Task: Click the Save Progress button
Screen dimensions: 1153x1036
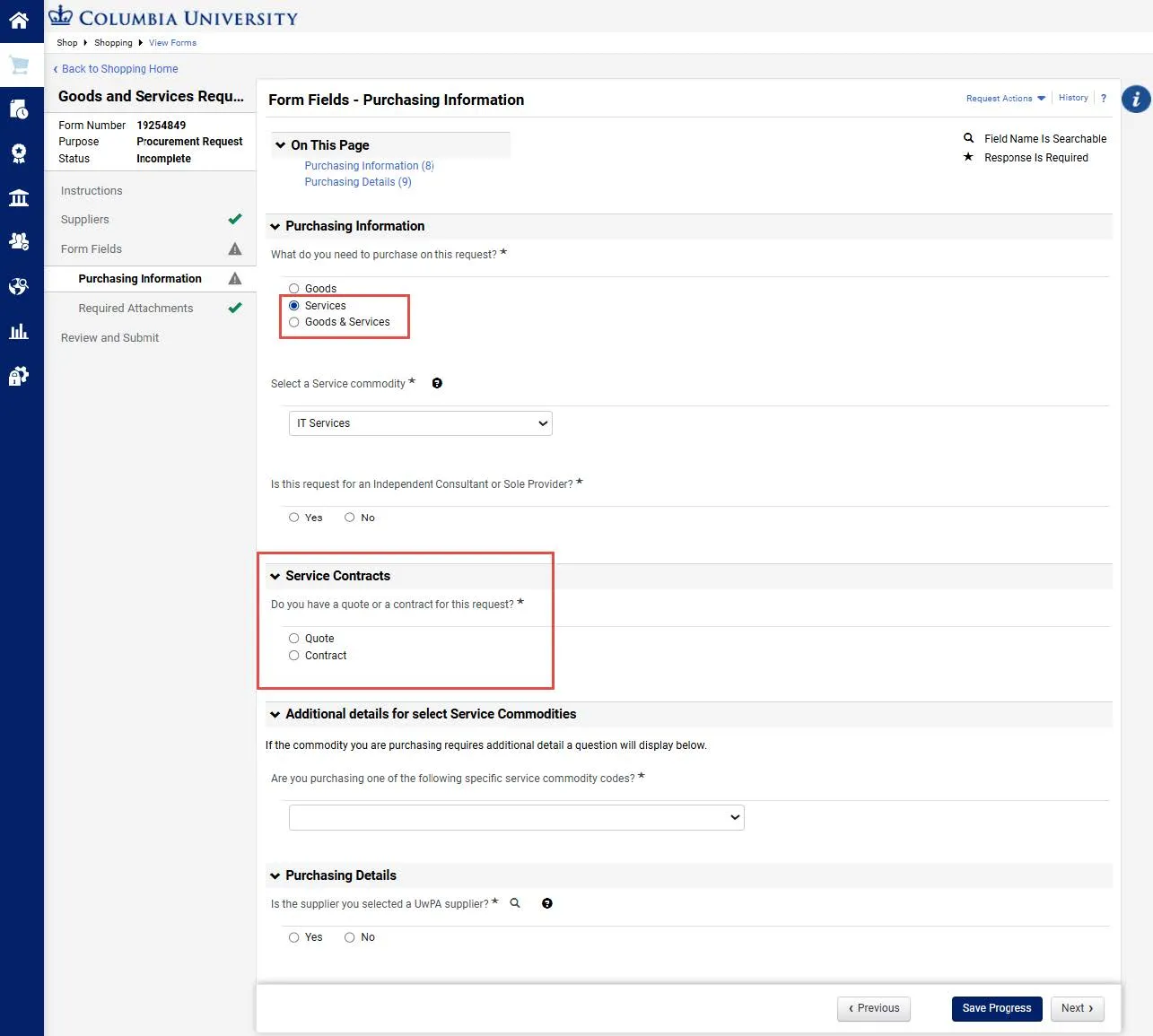Action: [x=997, y=1008]
